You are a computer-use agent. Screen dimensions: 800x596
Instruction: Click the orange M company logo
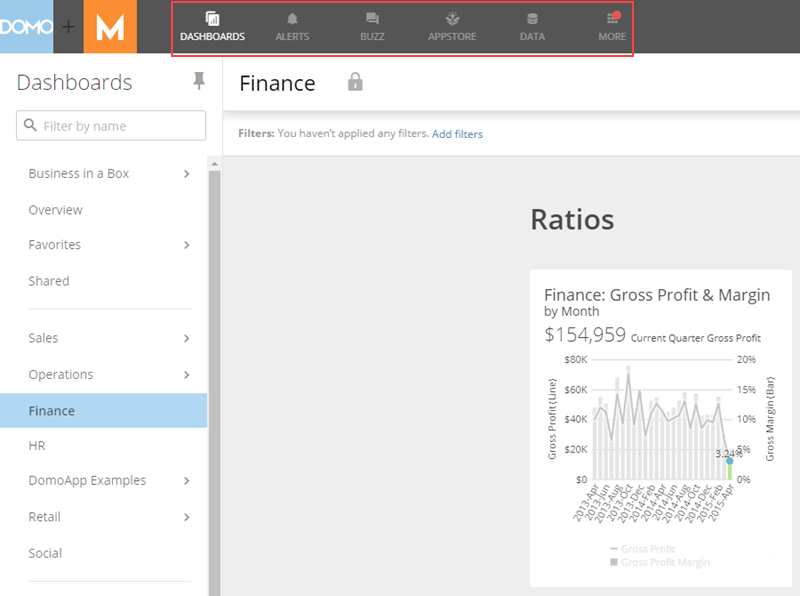(x=110, y=27)
